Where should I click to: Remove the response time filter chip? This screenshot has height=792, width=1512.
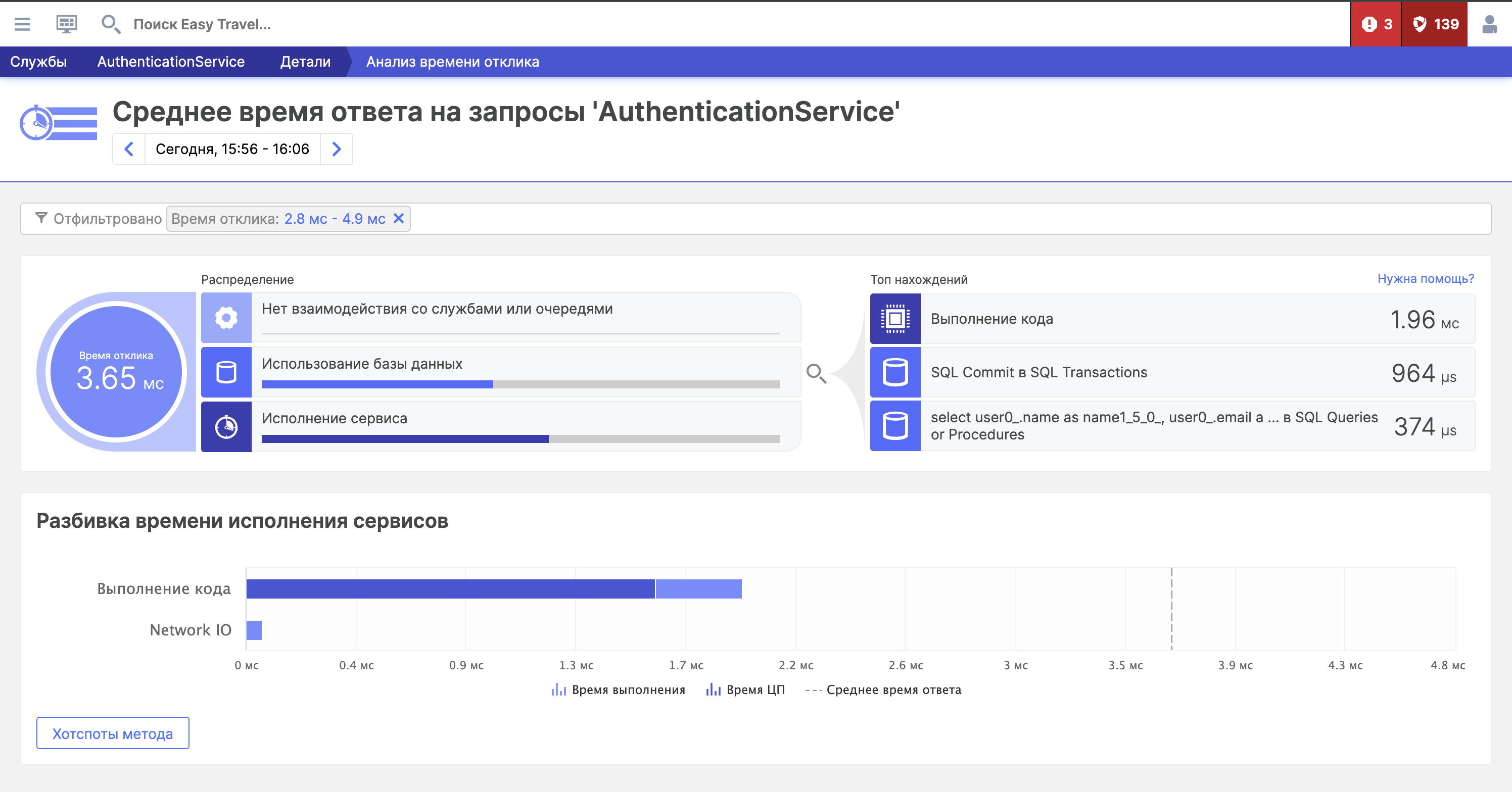[x=399, y=219]
